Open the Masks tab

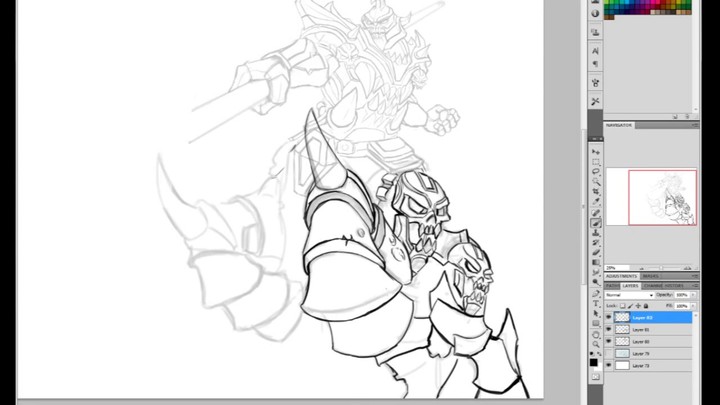[651, 276]
